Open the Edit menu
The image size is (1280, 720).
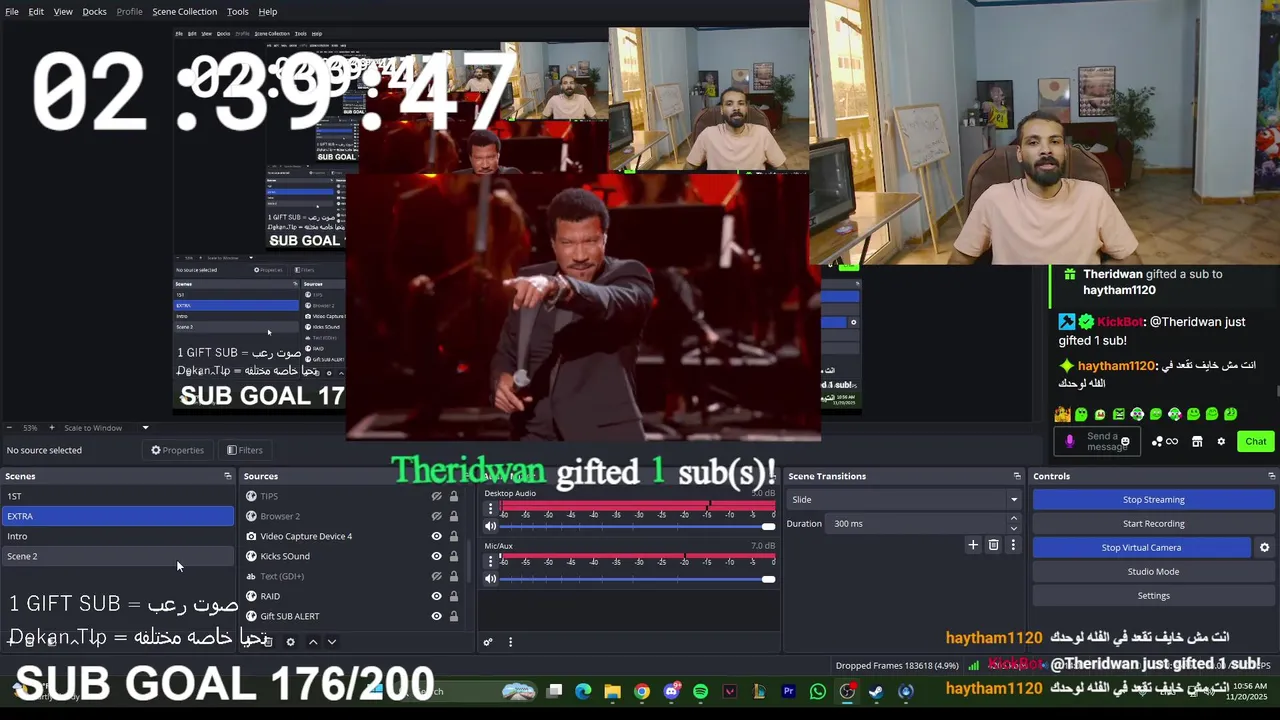(x=36, y=11)
